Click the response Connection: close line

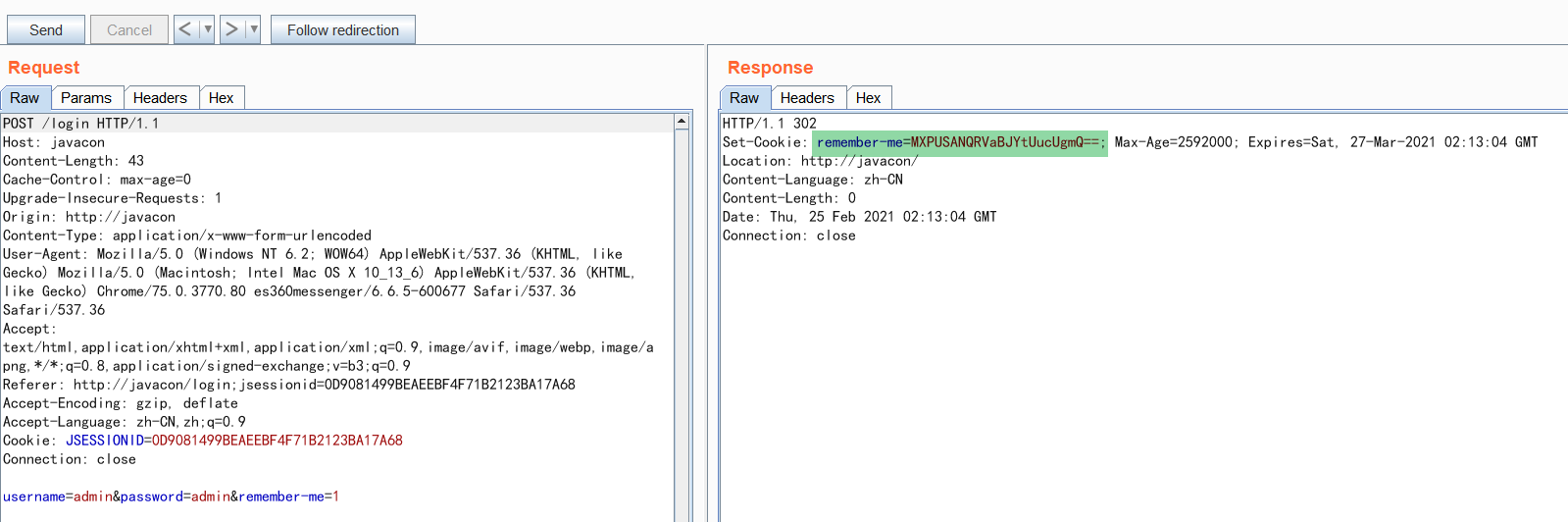tap(789, 235)
